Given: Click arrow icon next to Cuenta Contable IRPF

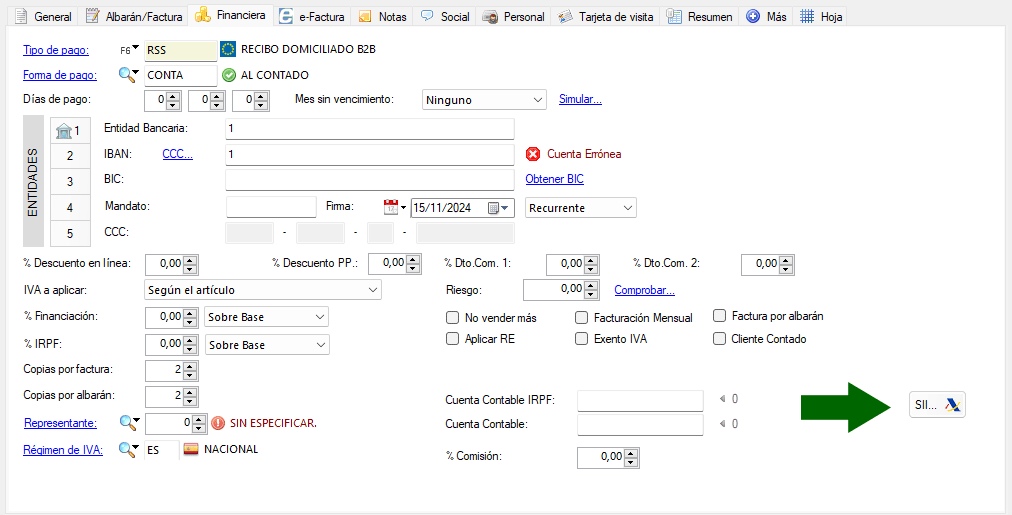Looking at the screenshot, I should tap(723, 399).
